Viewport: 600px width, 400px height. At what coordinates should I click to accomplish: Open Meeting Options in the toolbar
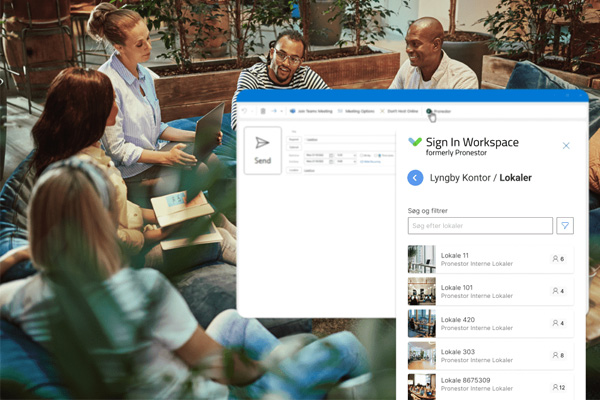pos(356,111)
